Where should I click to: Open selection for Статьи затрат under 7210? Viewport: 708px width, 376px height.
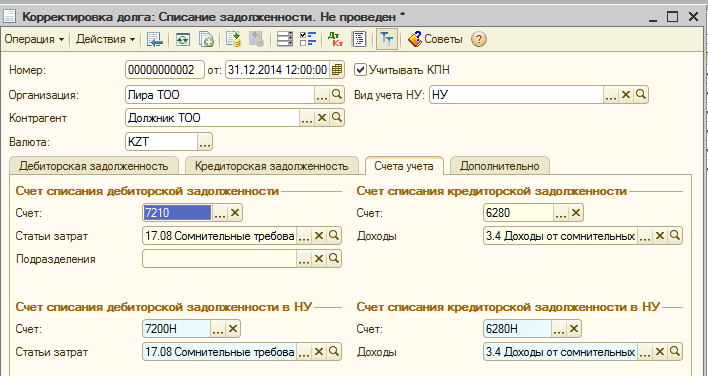pos(304,236)
